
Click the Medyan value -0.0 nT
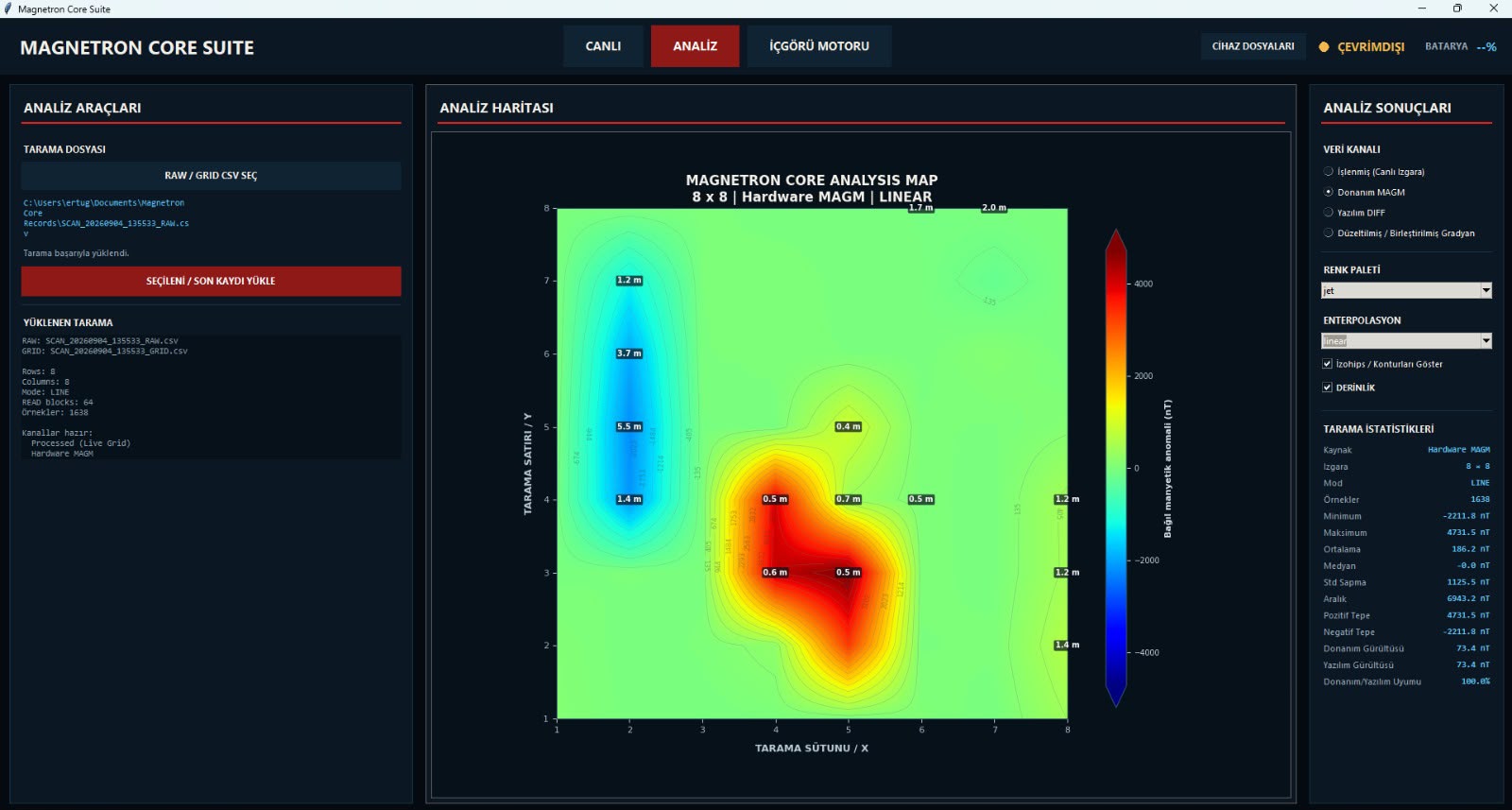[x=1473, y=565]
